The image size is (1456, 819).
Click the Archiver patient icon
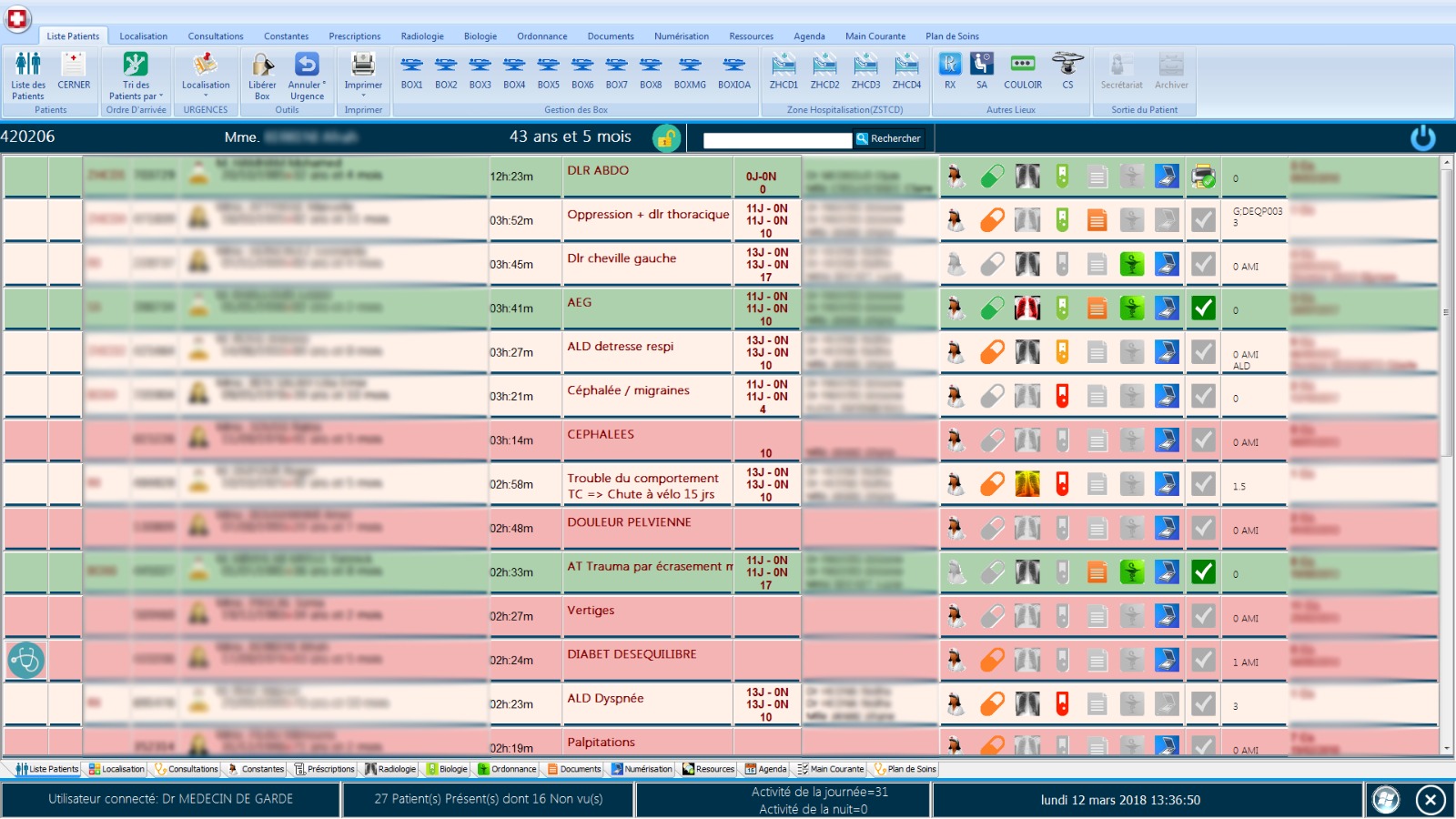pos(1171,72)
